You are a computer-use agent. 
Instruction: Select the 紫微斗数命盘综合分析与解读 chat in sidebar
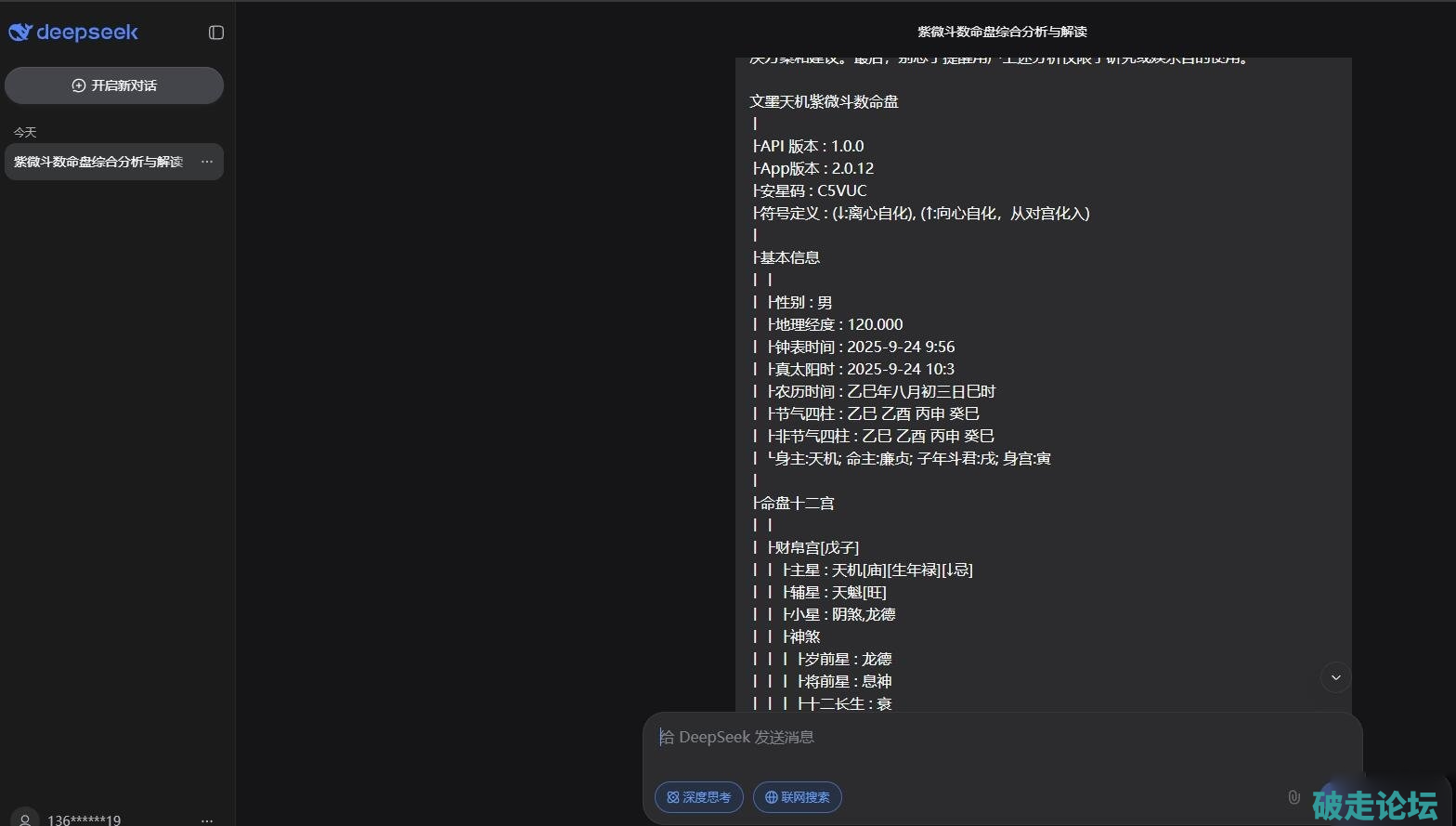tap(98, 162)
